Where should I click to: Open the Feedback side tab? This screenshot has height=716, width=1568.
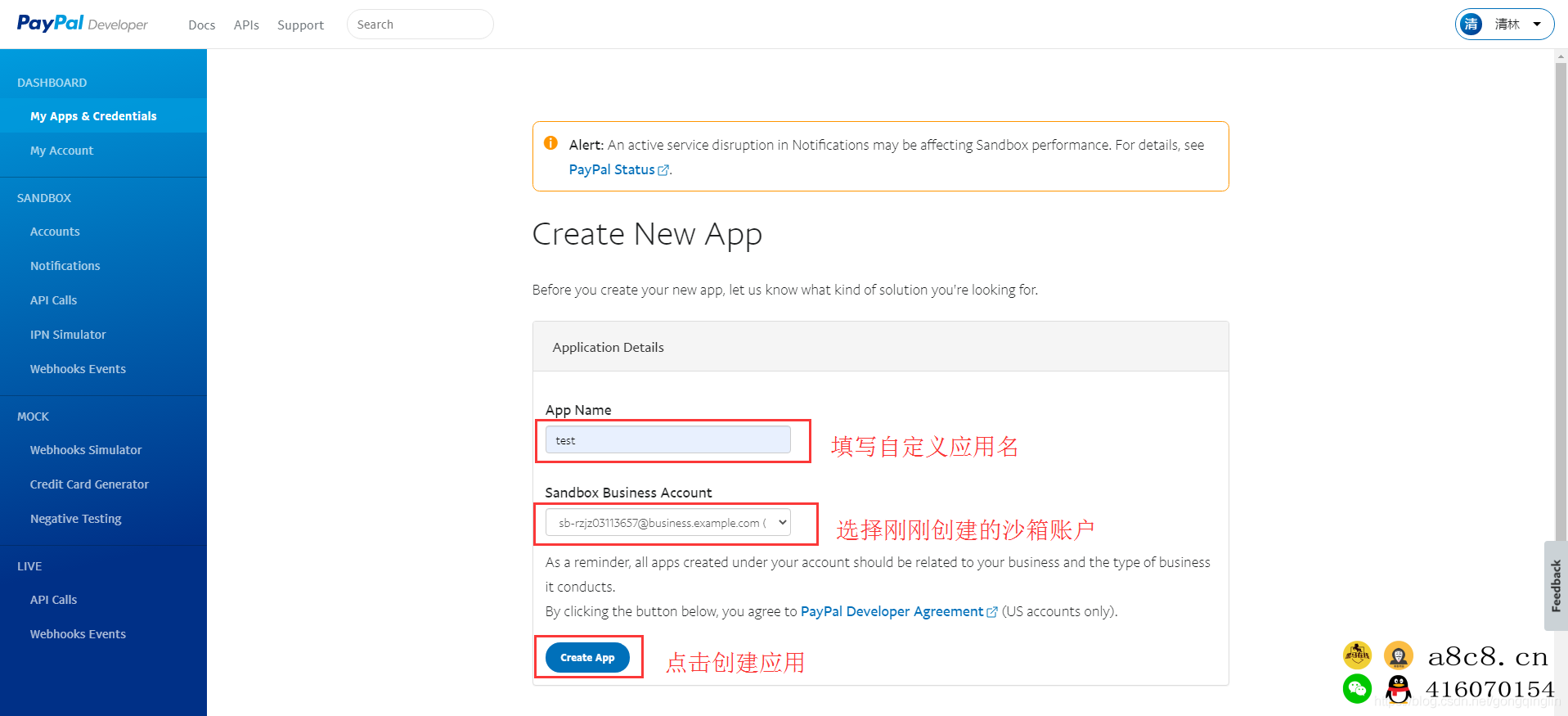pyautogui.click(x=1556, y=586)
